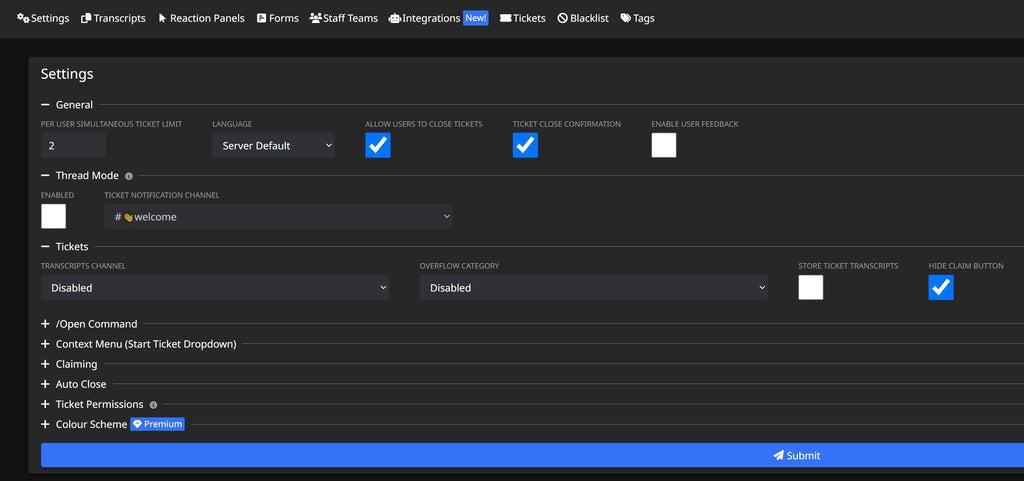Enable the User Feedback checkbox
The height and width of the screenshot is (481, 1024).
pyautogui.click(x=664, y=145)
